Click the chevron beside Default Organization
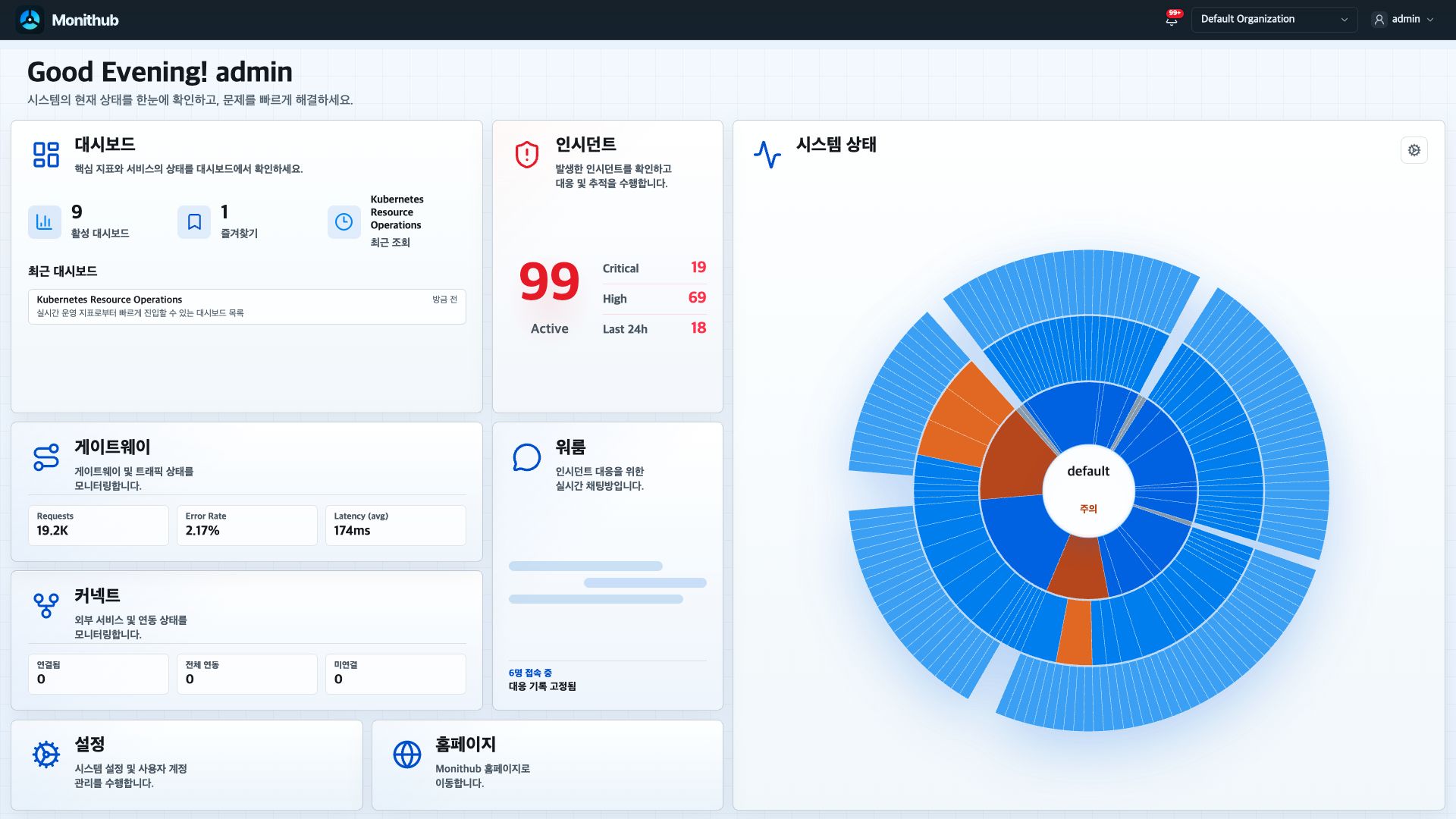Image resolution: width=1456 pixels, height=819 pixels. coord(1345,20)
